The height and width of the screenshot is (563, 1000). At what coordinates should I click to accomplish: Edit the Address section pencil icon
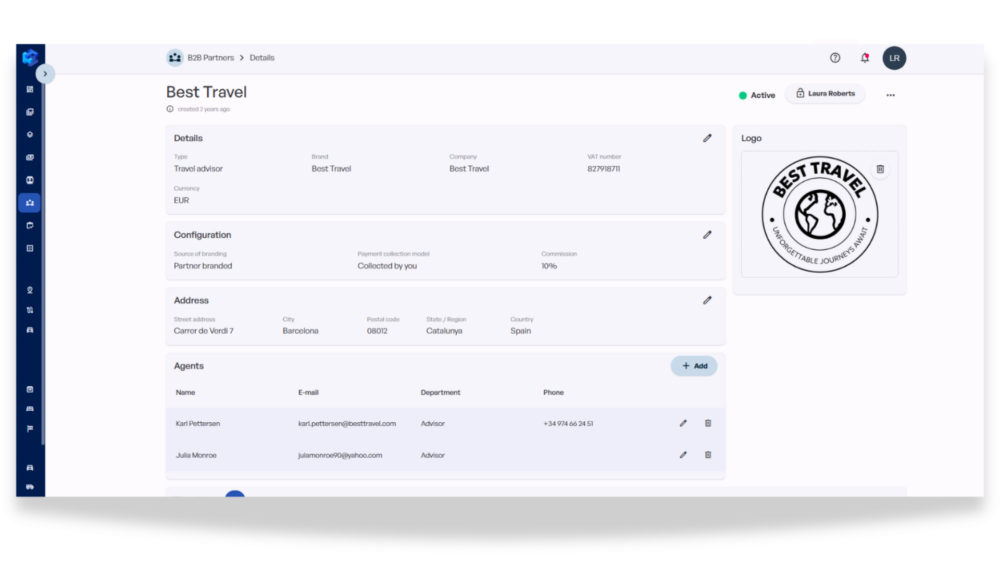[707, 300]
